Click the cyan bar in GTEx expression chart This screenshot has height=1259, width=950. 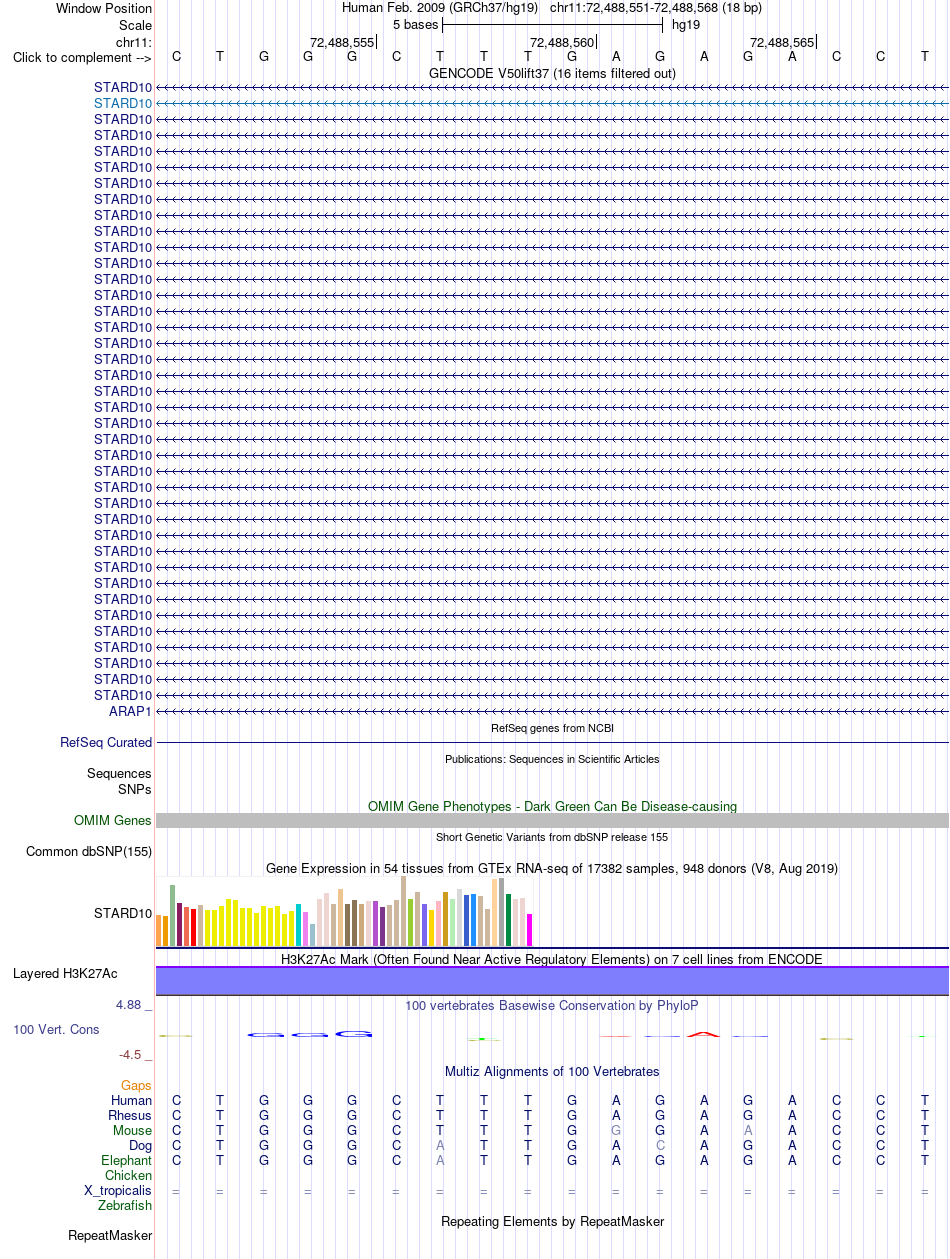pyautogui.click(x=298, y=925)
